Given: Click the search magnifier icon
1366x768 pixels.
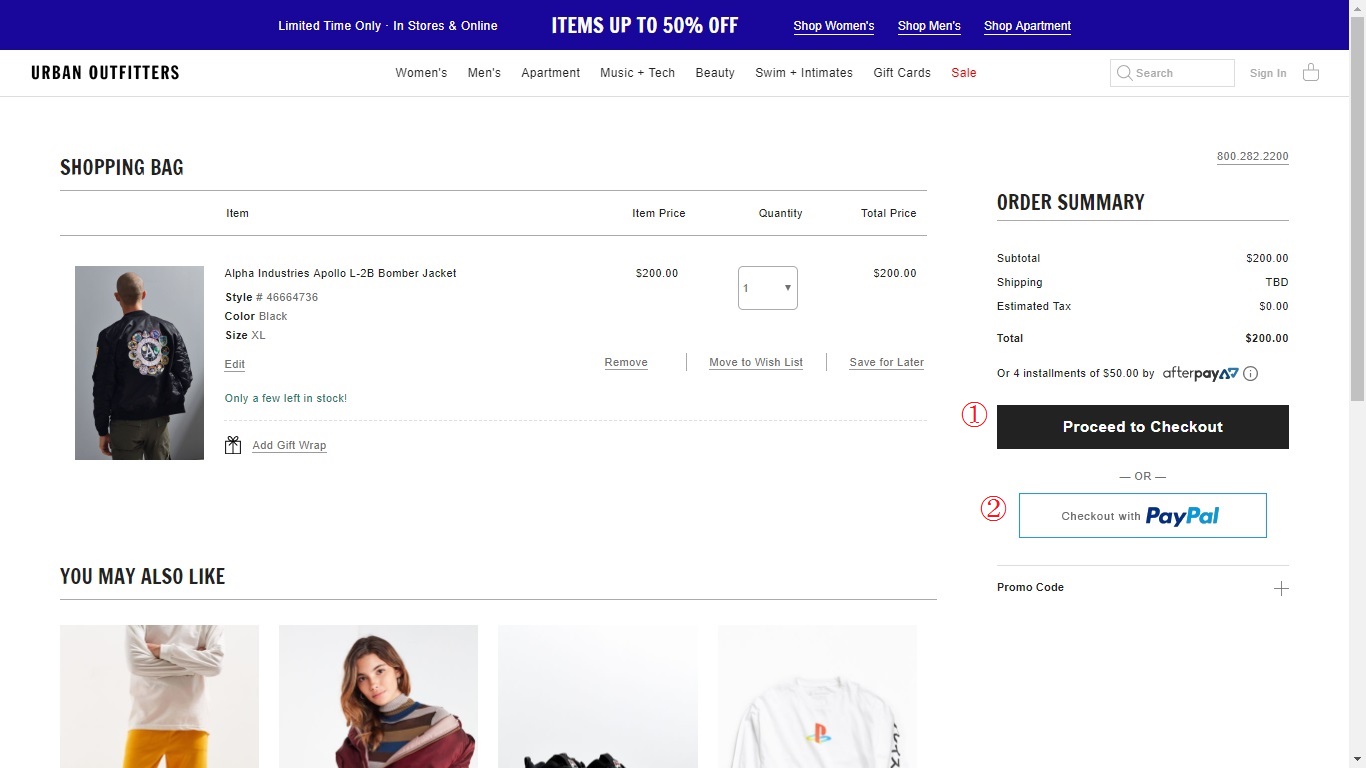Looking at the screenshot, I should coord(1124,73).
